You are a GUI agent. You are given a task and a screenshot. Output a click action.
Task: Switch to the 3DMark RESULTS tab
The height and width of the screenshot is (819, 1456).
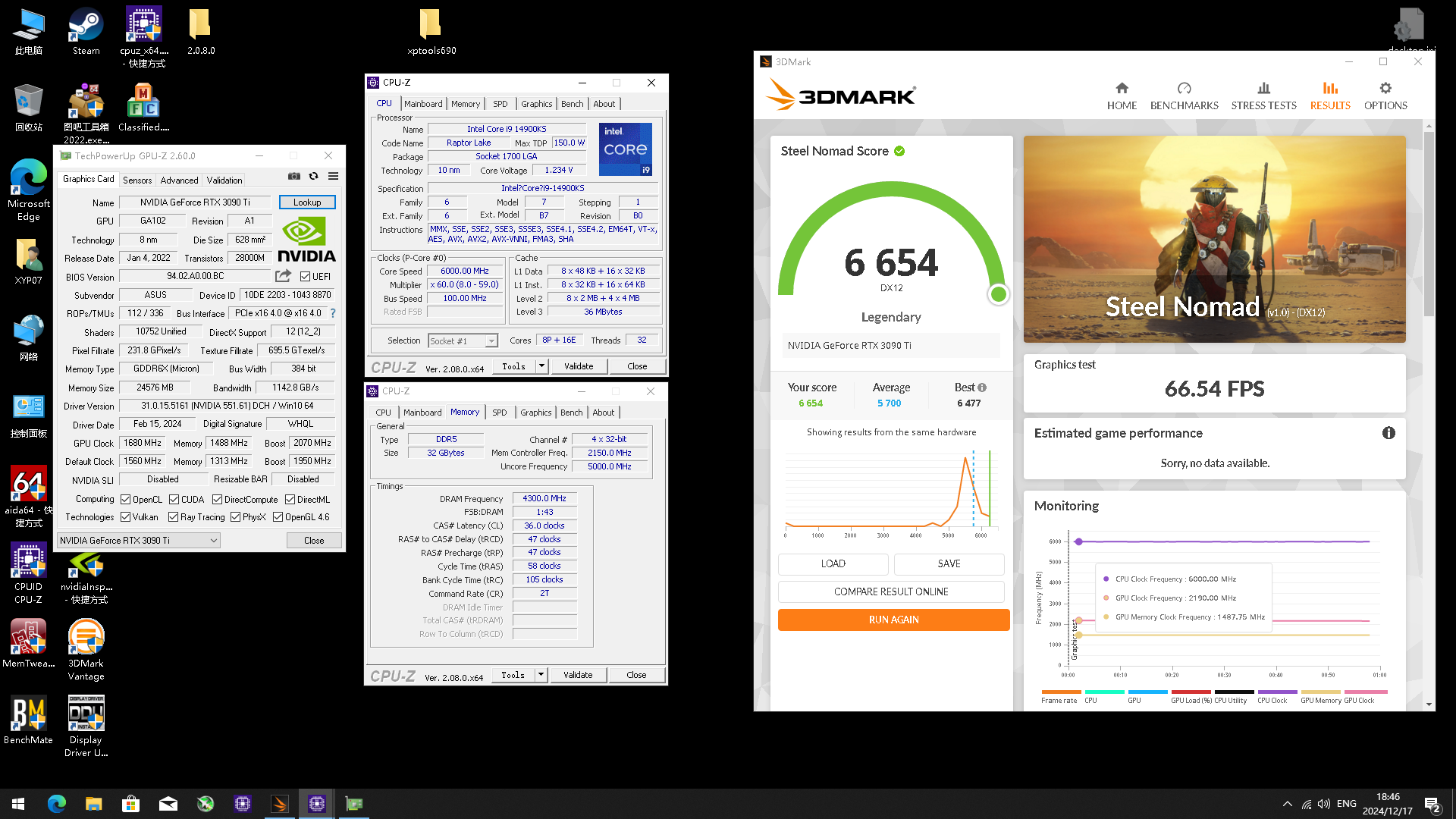click(1330, 96)
